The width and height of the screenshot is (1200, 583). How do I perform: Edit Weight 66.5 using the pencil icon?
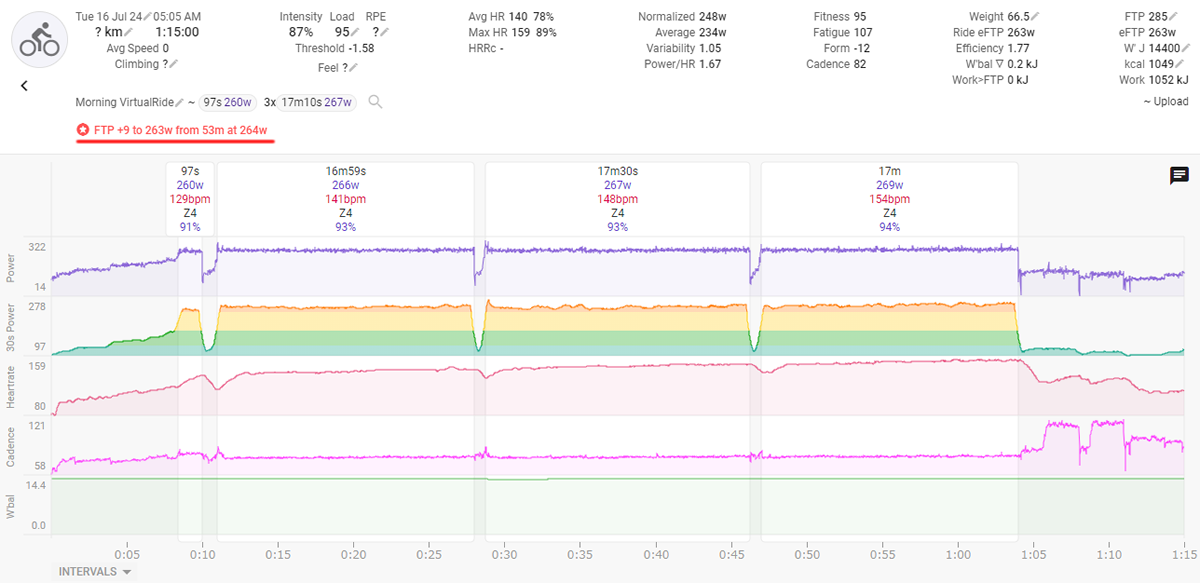1035,17
